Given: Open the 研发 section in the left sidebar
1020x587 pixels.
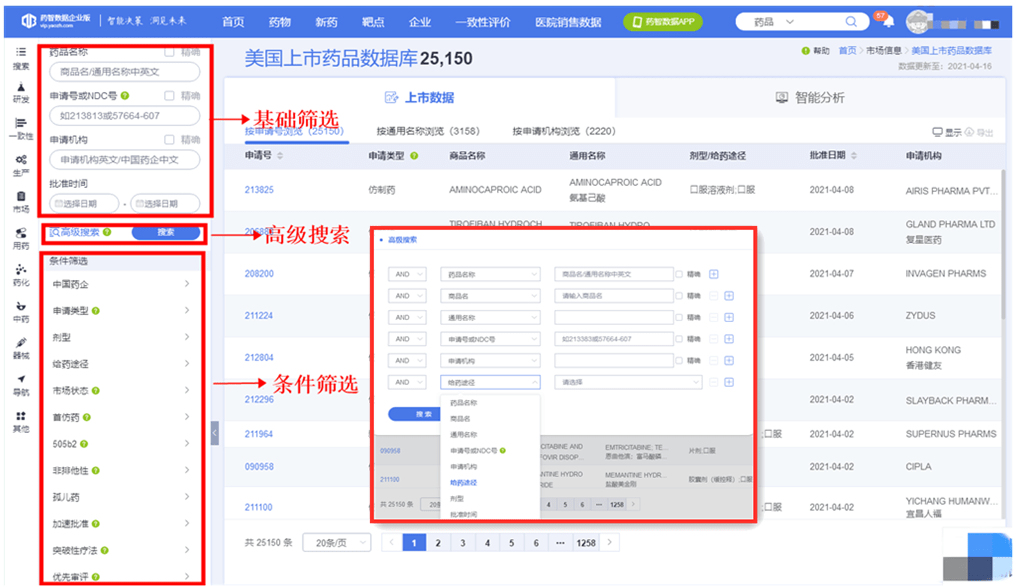Looking at the screenshot, I should 21,93.
